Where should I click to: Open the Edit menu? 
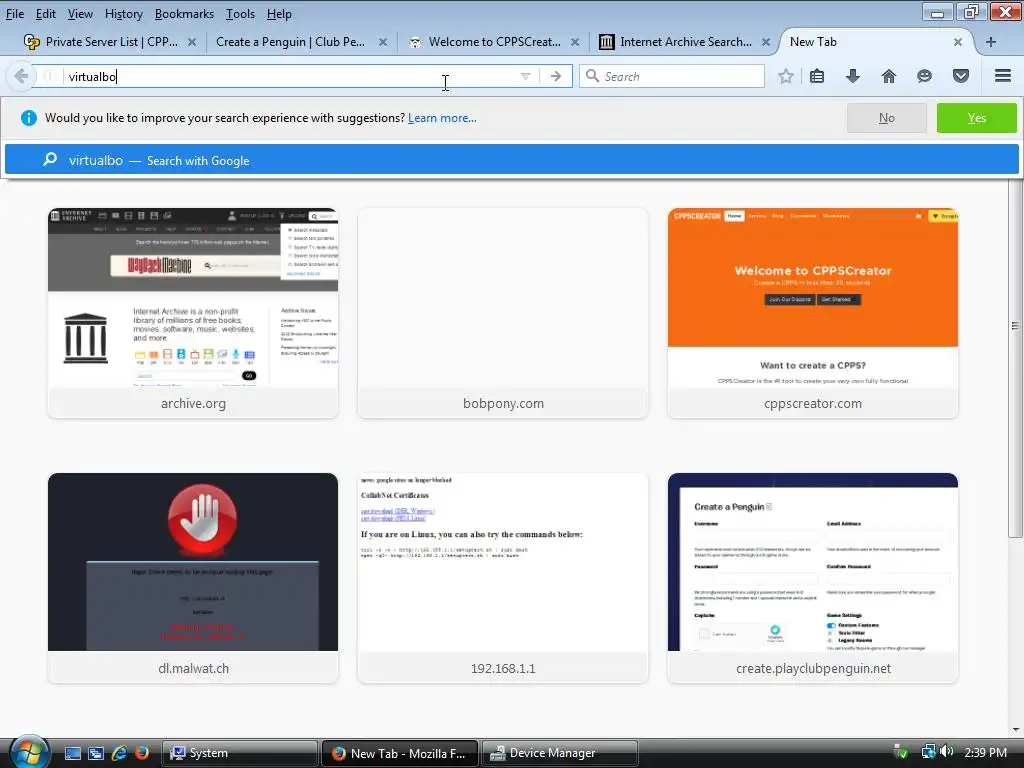point(45,14)
